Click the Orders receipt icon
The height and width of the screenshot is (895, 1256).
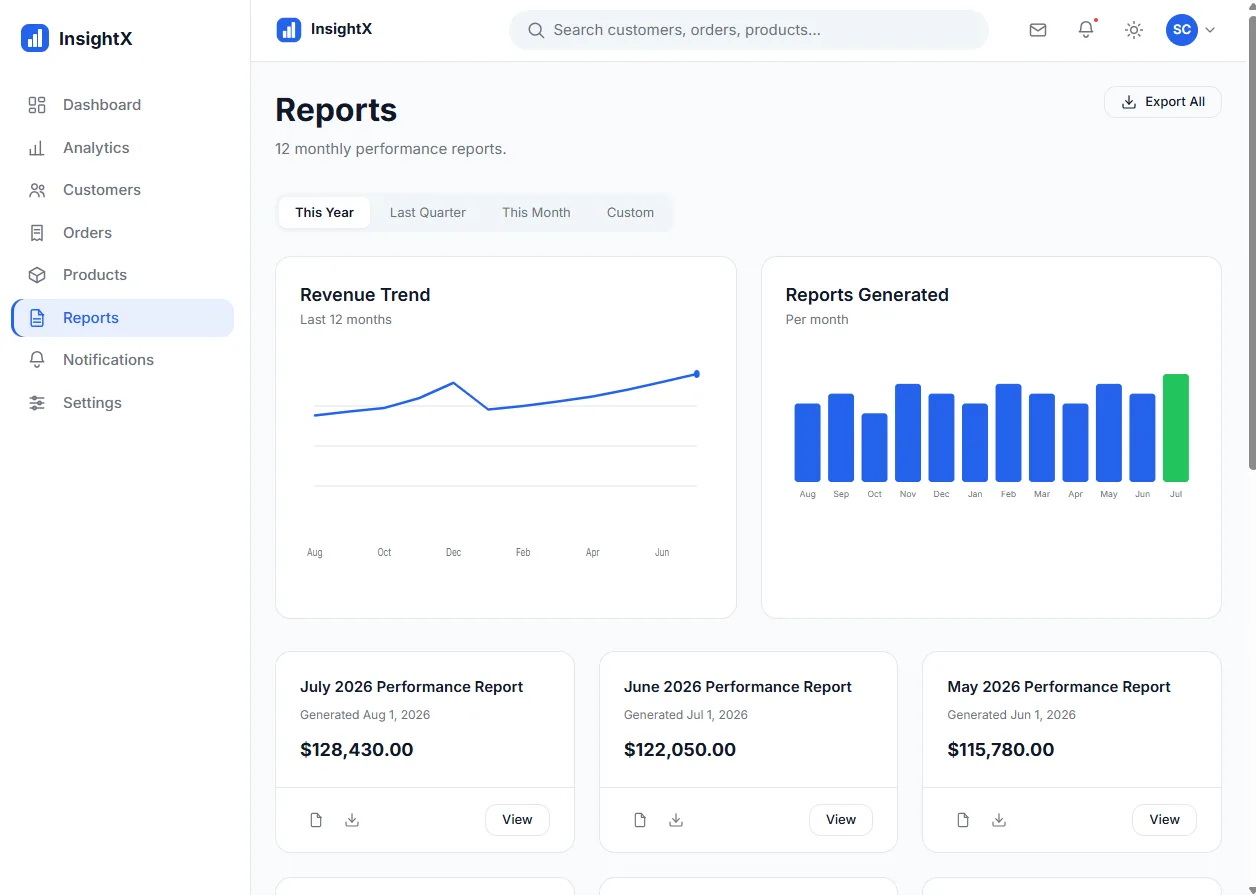(37, 233)
